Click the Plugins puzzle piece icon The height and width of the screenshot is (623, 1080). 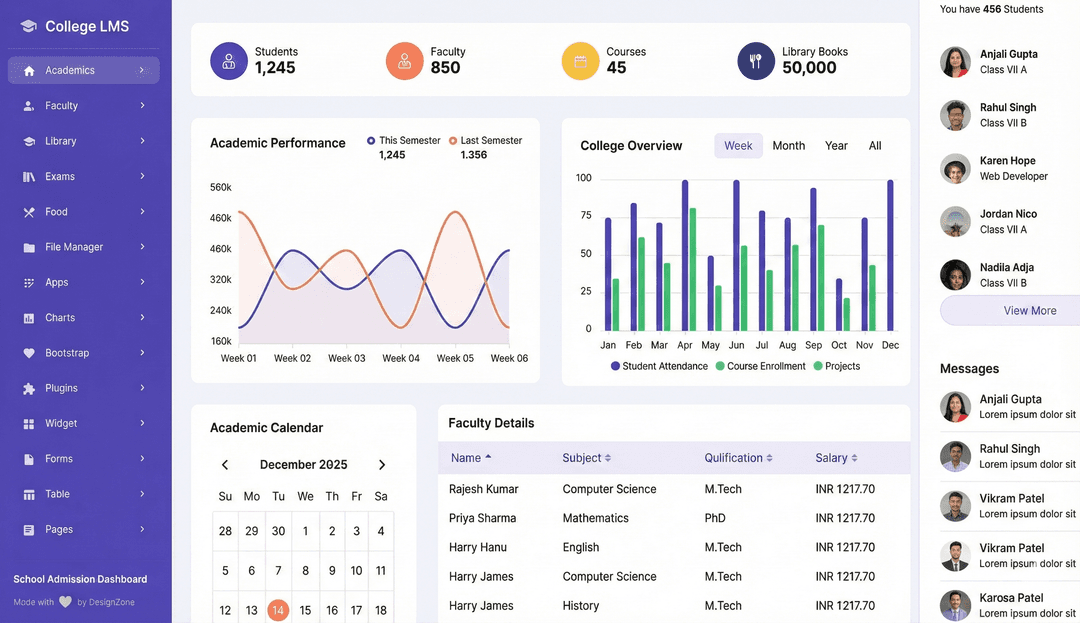[x=29, y=388]
